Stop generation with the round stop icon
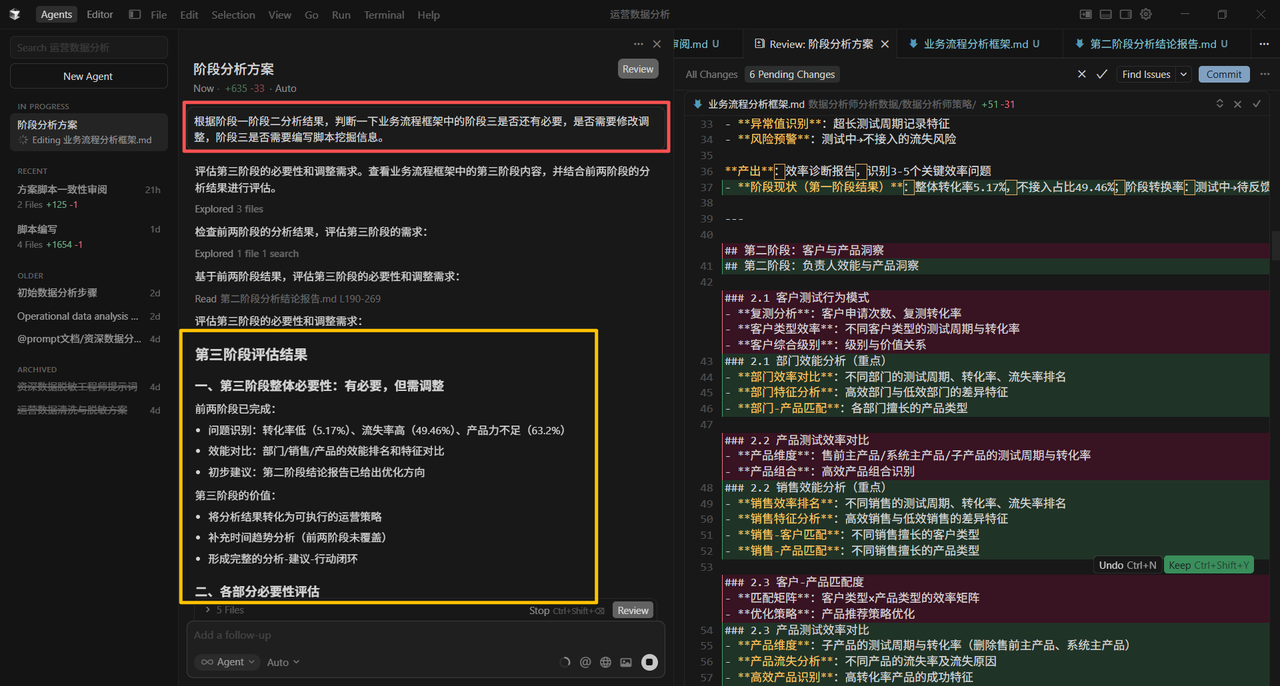The height and width of the screenshot is (686, 1280). [649, 662]
